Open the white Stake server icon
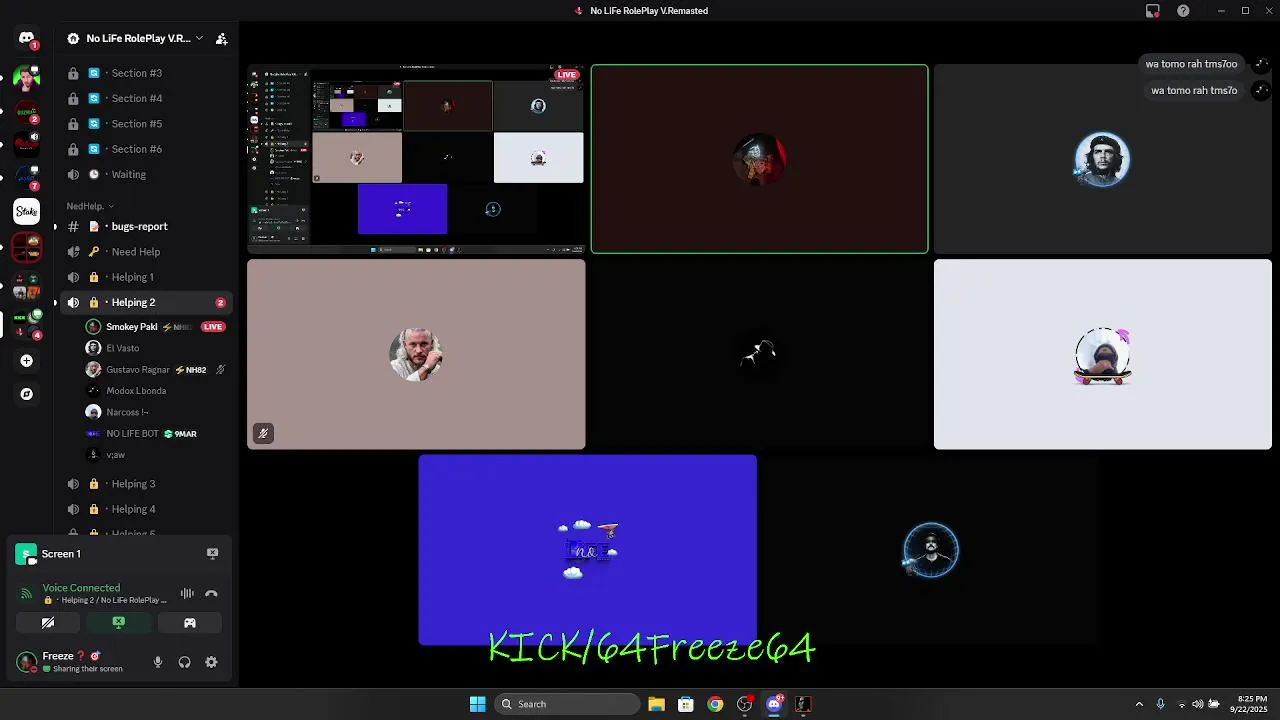 (26, 211)
